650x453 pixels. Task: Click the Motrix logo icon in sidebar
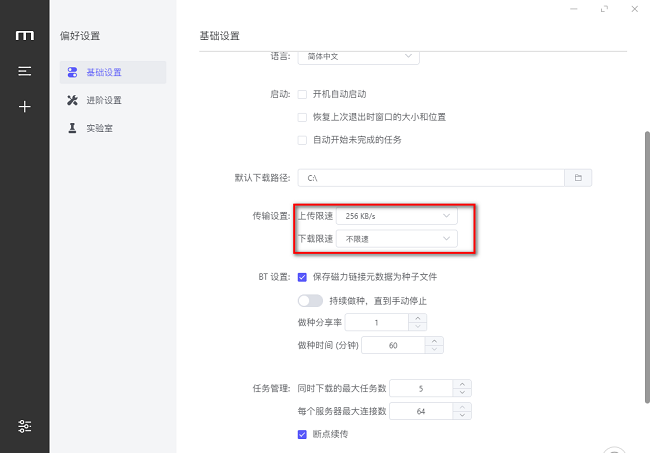pyautogui.click(x=25, y=36)
